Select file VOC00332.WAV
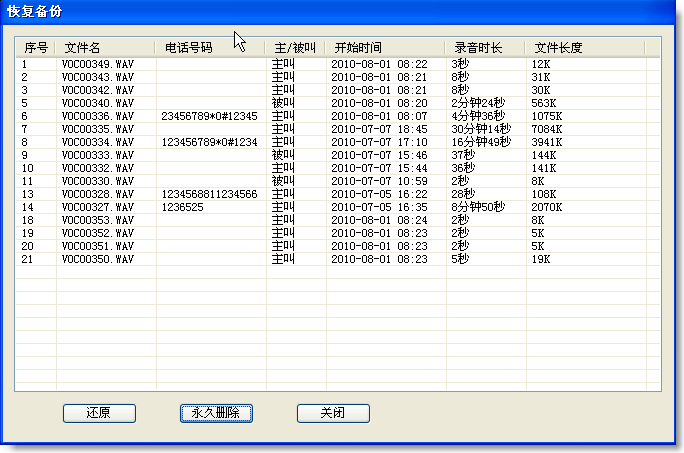The image size is (684, 453). pos(98,168)
